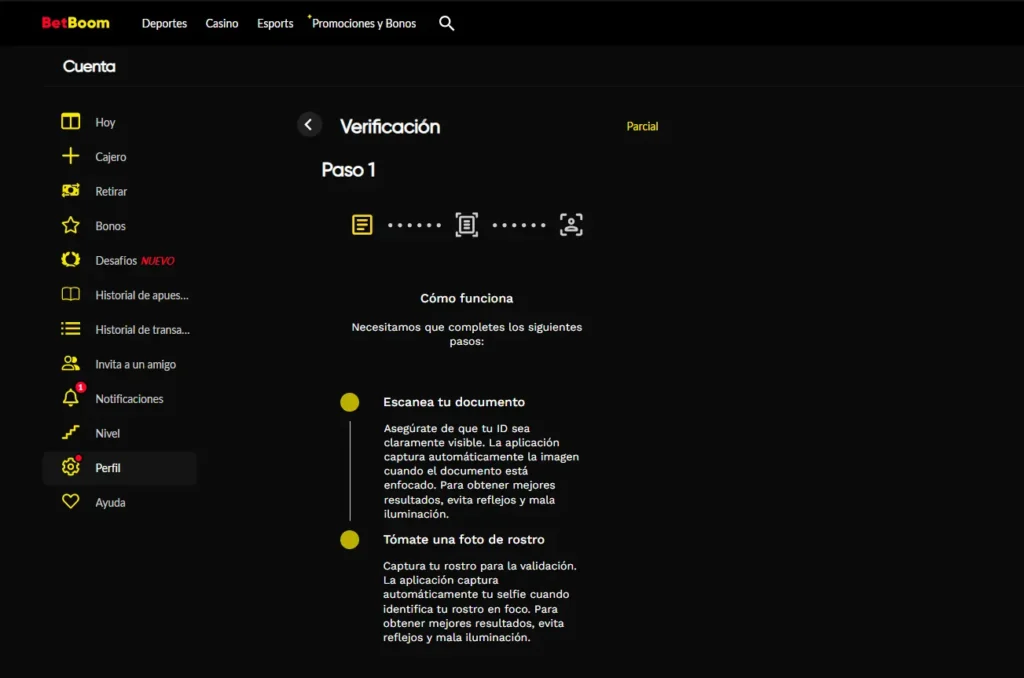Click the bell icon for Notificaciones
1024x678 pixels.
71,398
